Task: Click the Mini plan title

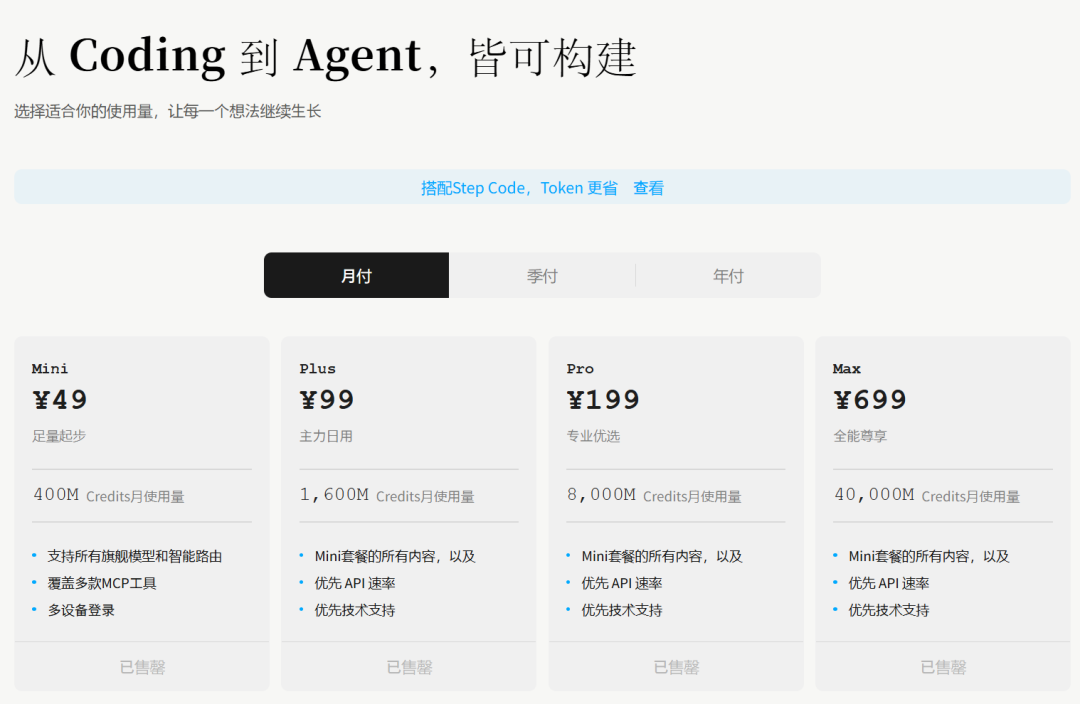Action: tap(50, 369)
